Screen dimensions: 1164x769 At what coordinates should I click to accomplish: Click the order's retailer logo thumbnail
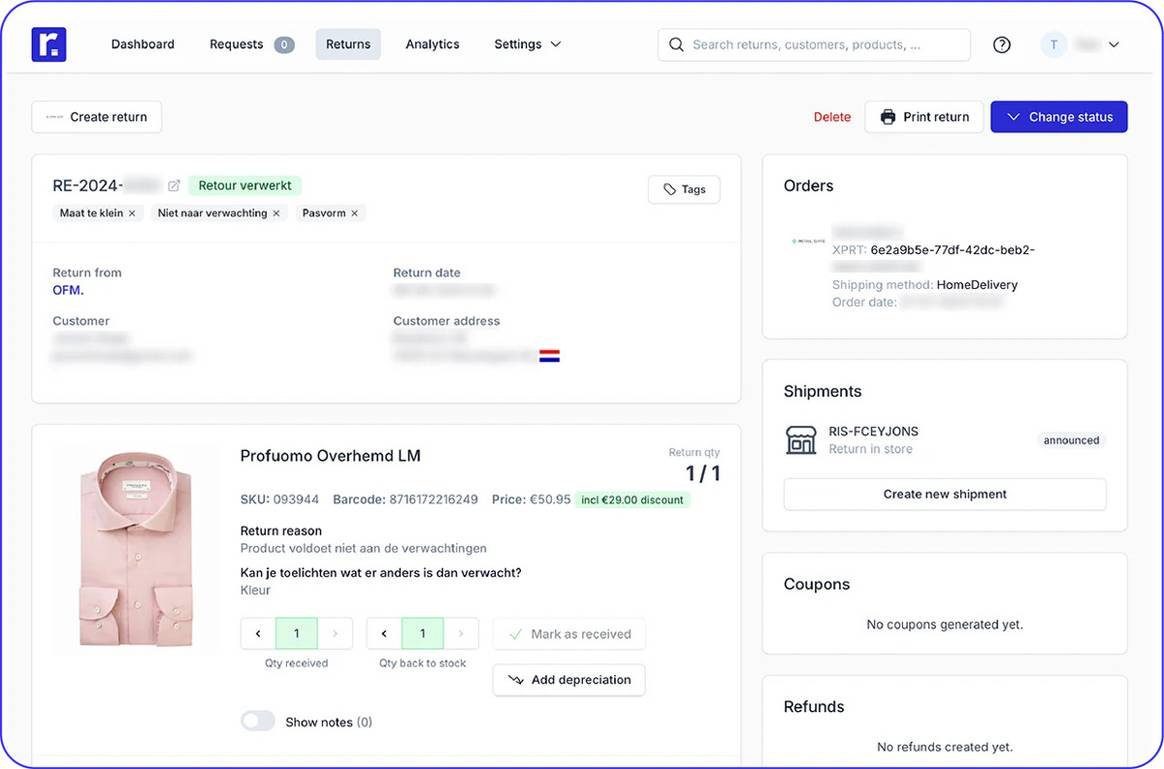[808, 241]
